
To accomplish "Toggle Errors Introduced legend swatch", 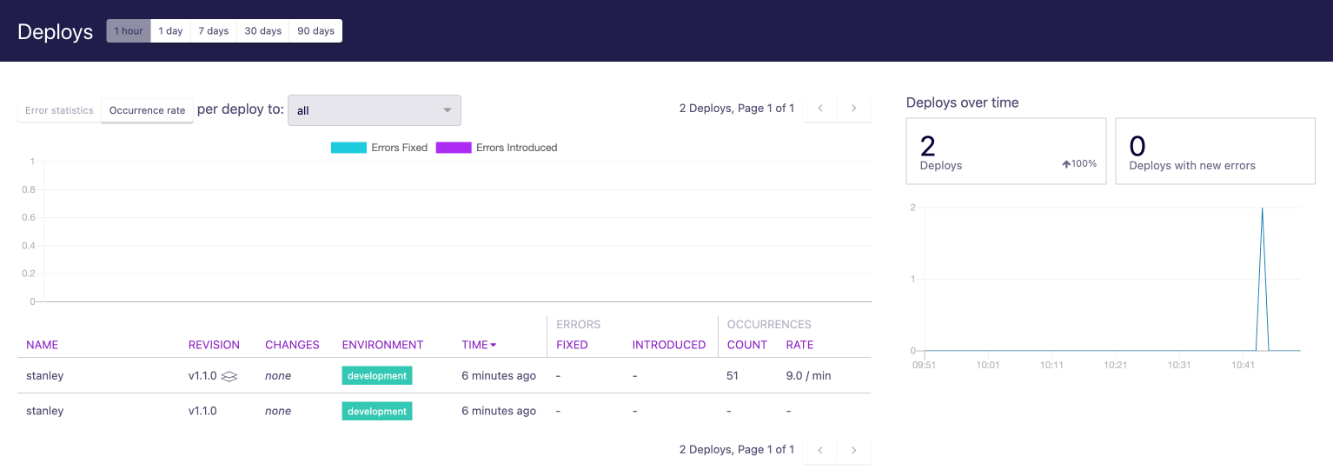I will pyautogui.click(x=453, y=148).
